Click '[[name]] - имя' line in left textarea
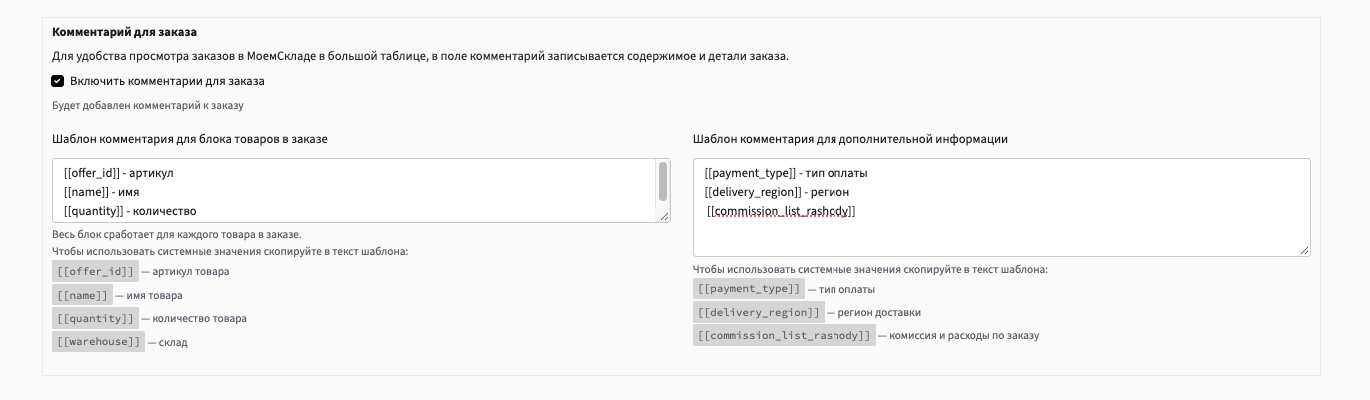Viewport: 1370px width, 400px height. [x=100, y=192]
